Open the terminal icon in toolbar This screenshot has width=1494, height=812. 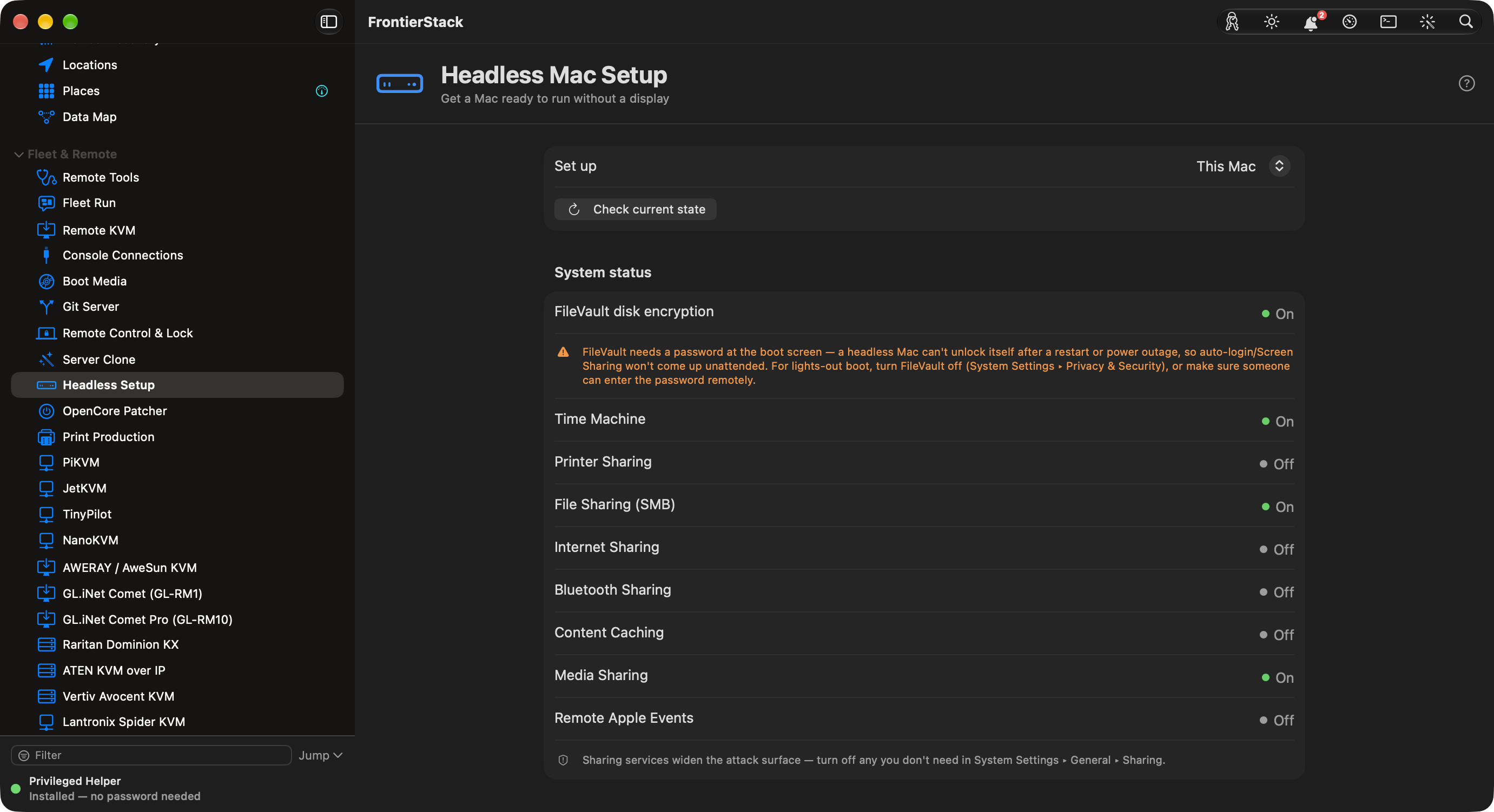coord(1388,22)
